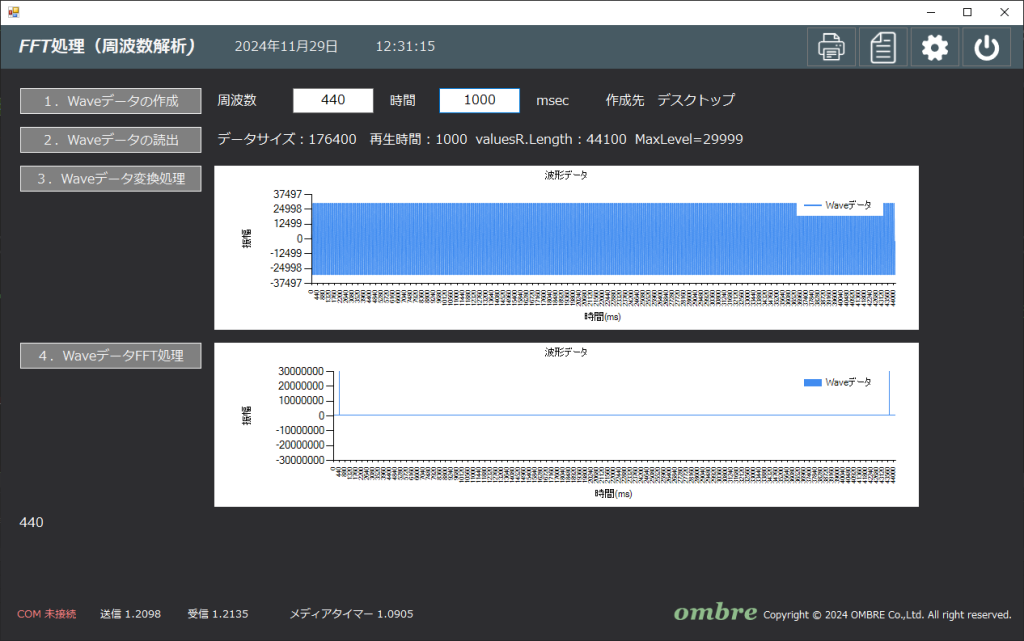The width and height of the screenshot is (1024, 641).
Task: Click the printer icon in header
Action: tap(831, 47)
